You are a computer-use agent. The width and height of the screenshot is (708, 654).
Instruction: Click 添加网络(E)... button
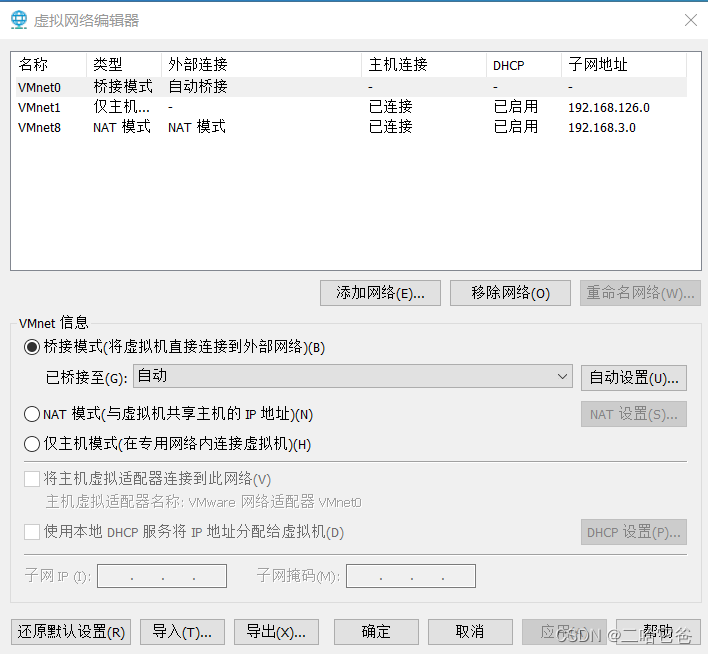380,293
